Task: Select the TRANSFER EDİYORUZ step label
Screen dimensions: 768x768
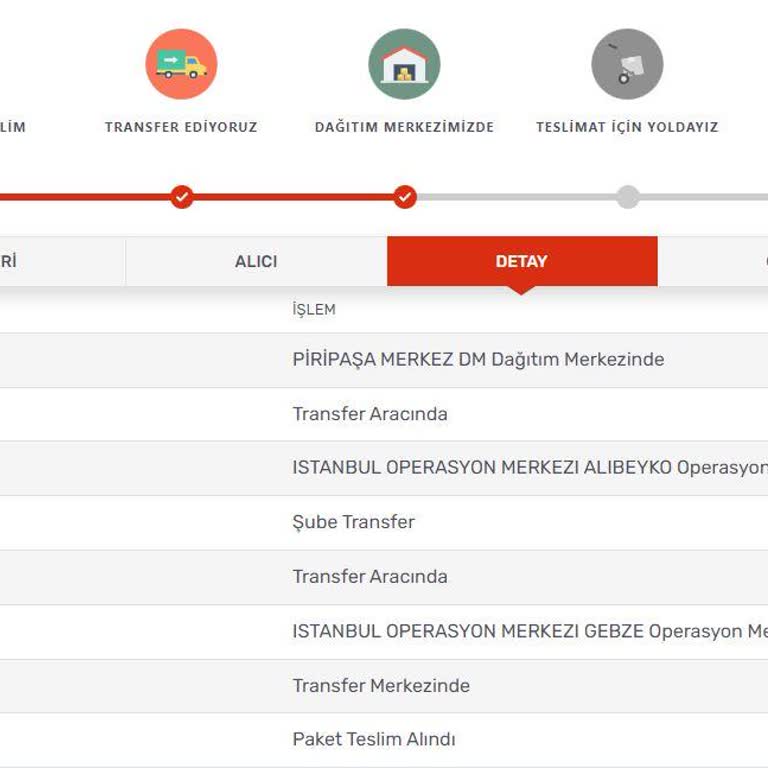Action: tap(181, 127)
